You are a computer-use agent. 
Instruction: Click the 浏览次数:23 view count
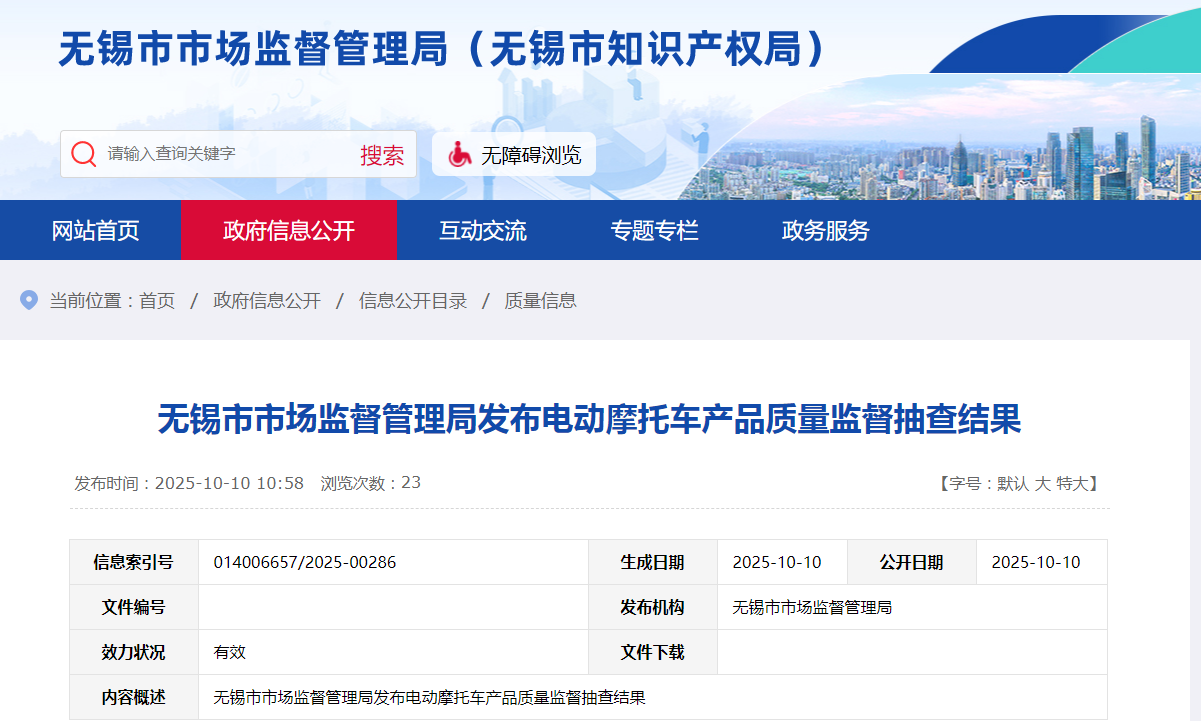pos(371,483)
